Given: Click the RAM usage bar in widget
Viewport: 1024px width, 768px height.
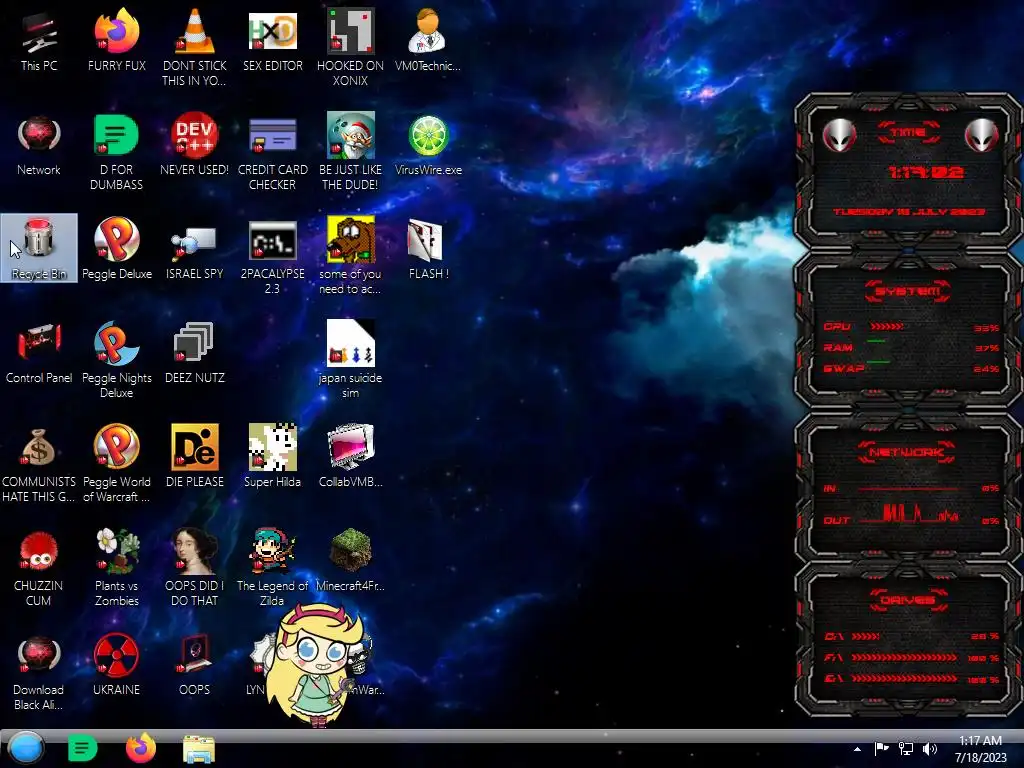Looking at the screenshot, I should tap(876, 341).
